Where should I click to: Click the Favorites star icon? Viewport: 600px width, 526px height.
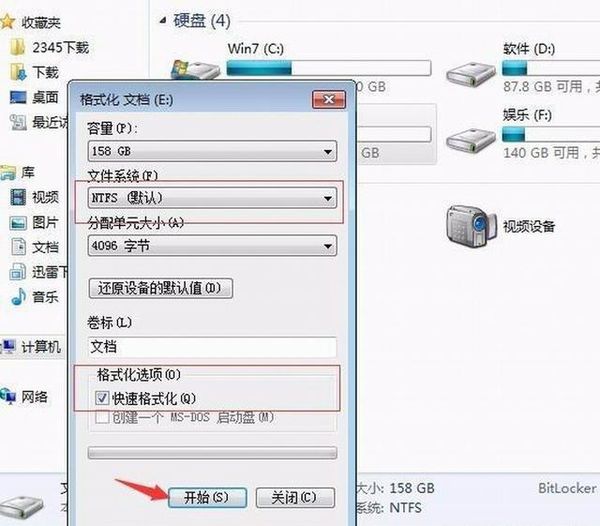[7, 22]
